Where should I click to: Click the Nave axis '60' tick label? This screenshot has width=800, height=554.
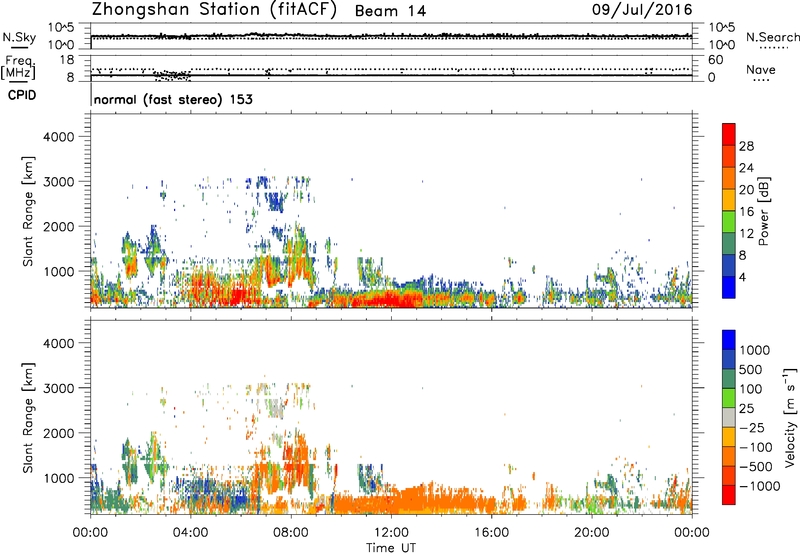point(715,60)
